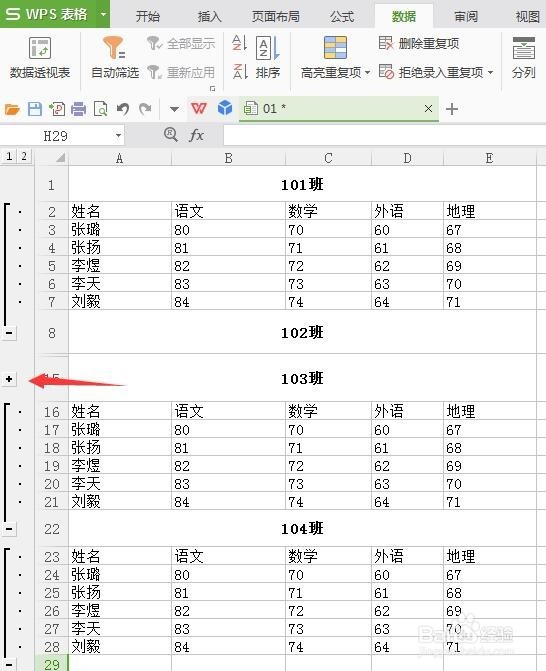This screenshot has height=671, width=546.
Task: Click the 重新应用 reapply filter button
Action: click(x=181, y=72)
